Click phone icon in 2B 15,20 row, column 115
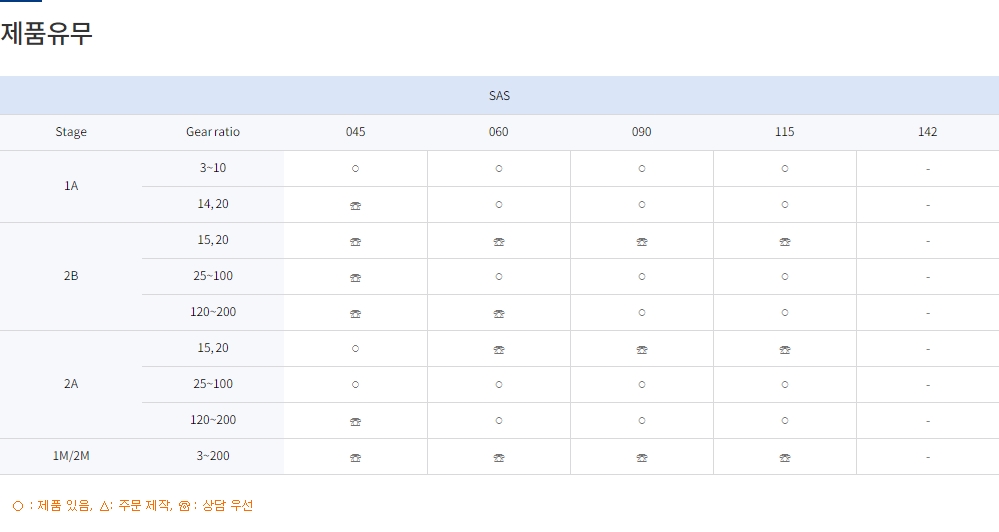Viewport: 999px width, 532px height. point(785,241)
